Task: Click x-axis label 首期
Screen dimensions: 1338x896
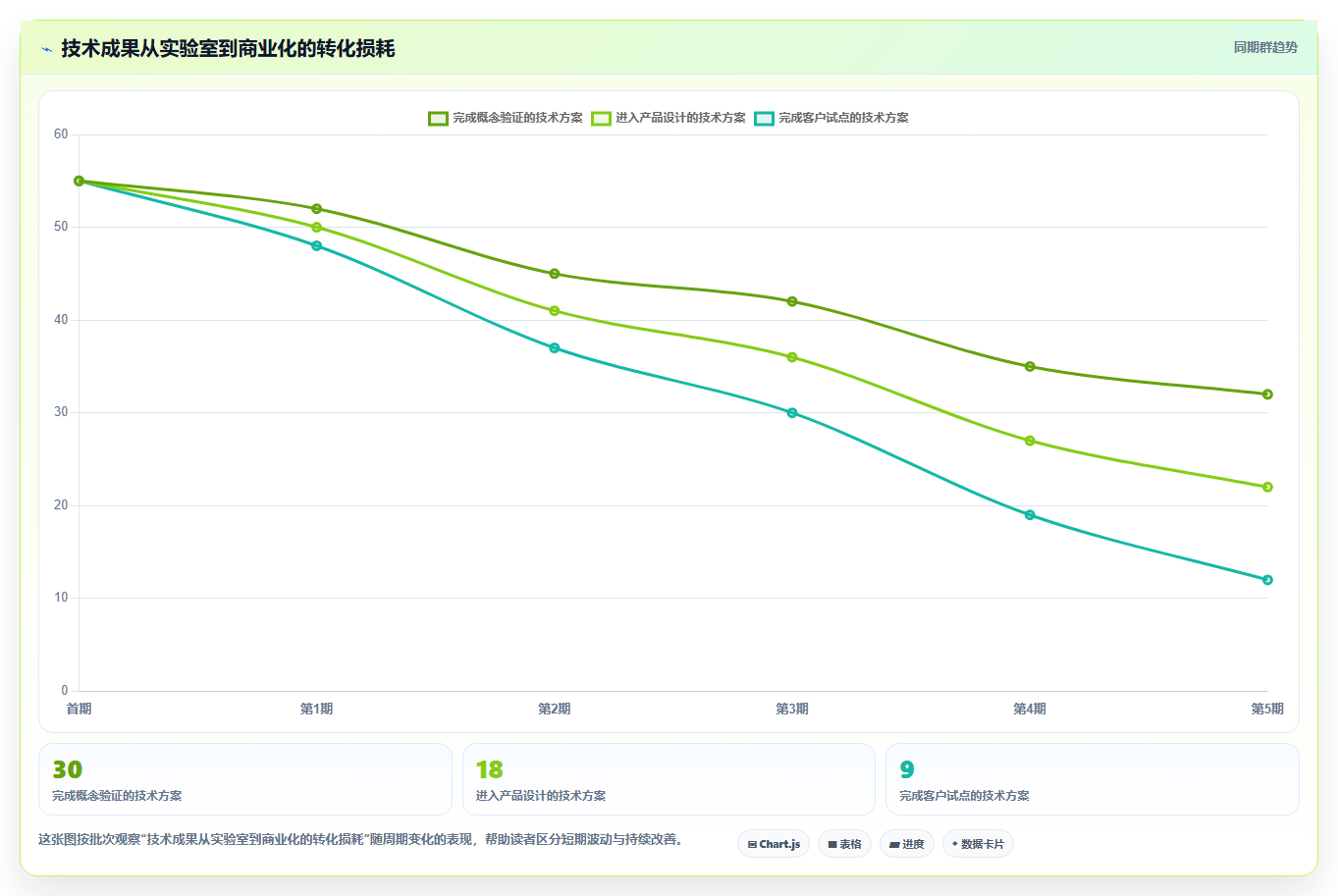Action: 79,709
